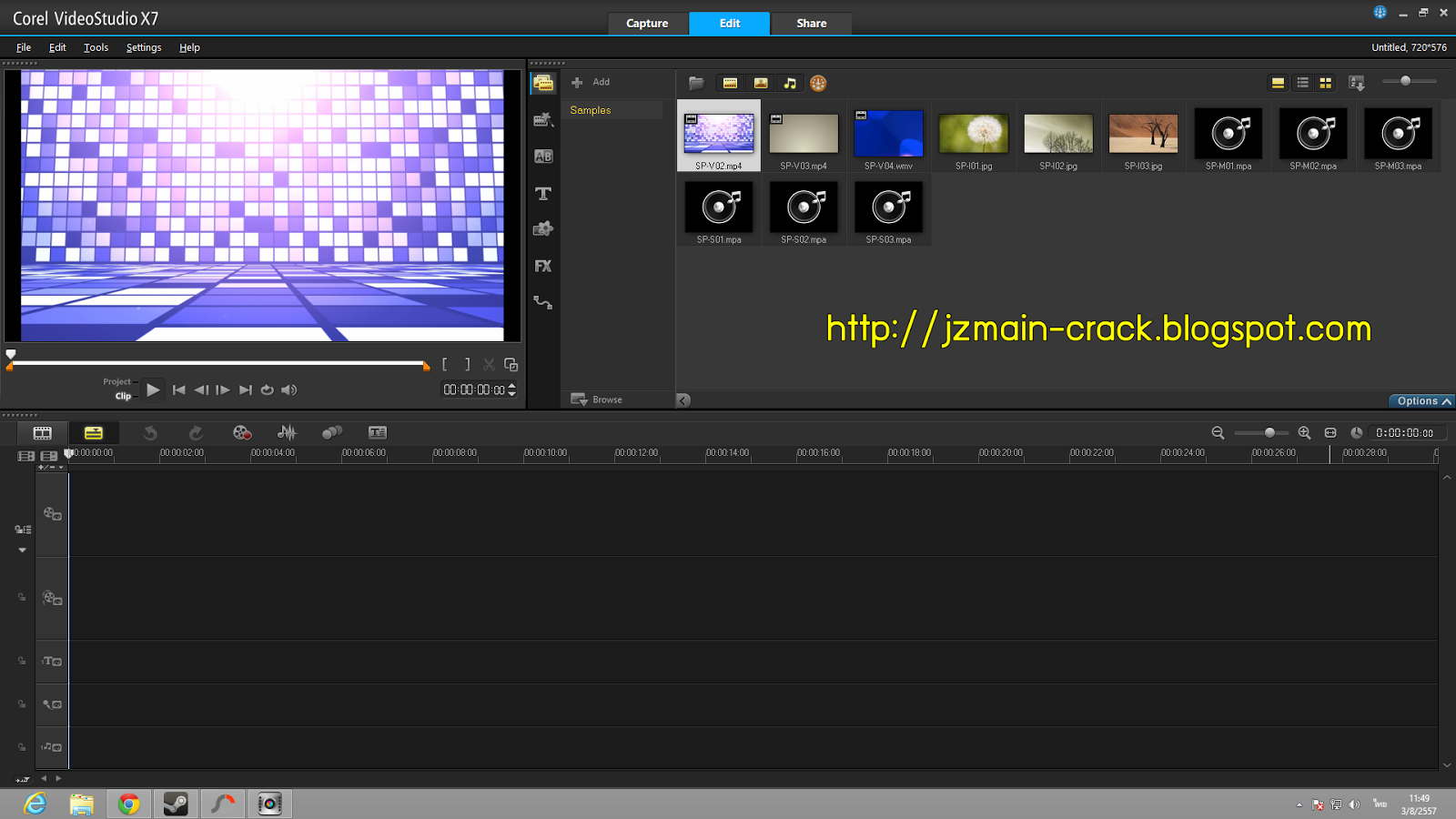
Task: Set the Mark-out bracket point
Action: click(x=468, y=364)
